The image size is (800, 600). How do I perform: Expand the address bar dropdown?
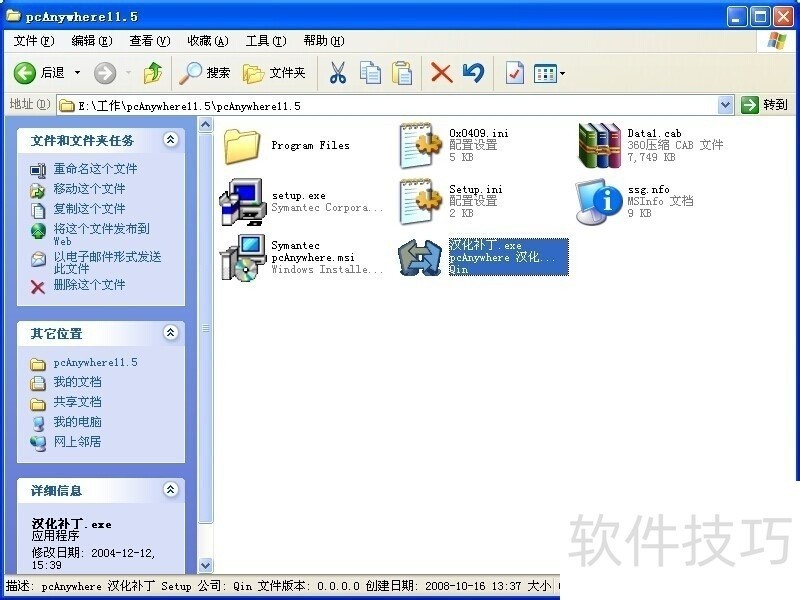click(x=726, y=106)
